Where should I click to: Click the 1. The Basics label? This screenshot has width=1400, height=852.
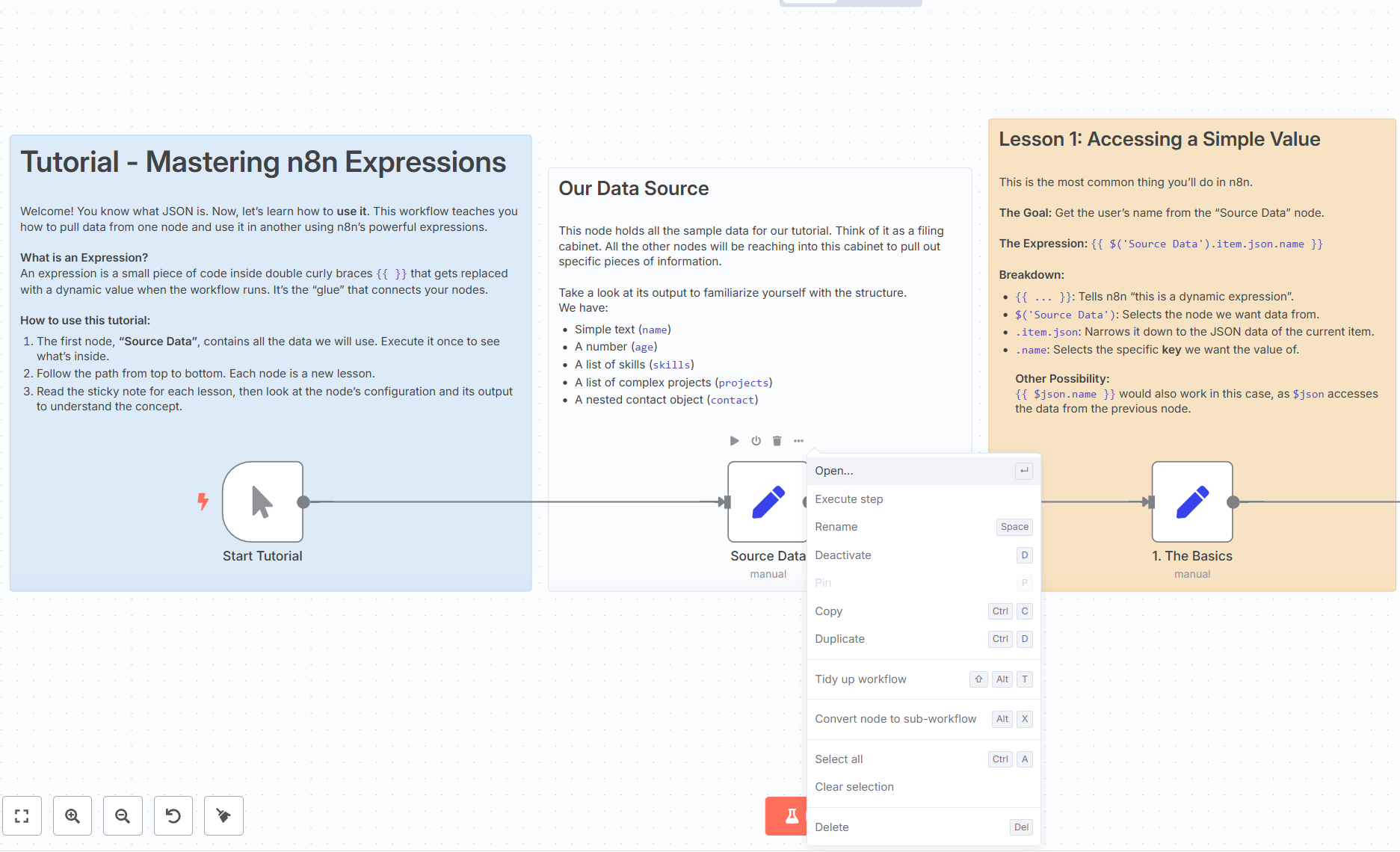pos(1192,556)
